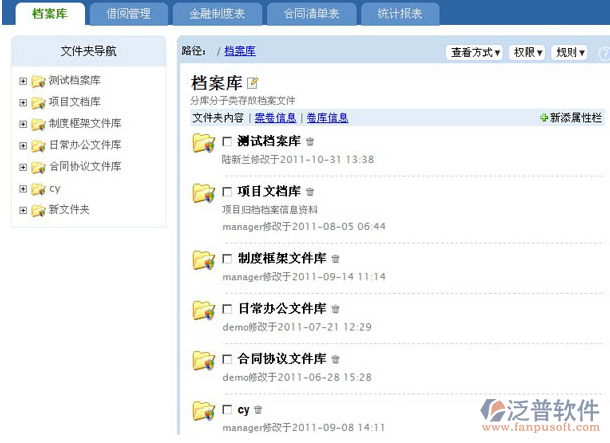Expand 测试档案库 in folder navigation
This screenshot has width=610, height=443.
point(23,81)
